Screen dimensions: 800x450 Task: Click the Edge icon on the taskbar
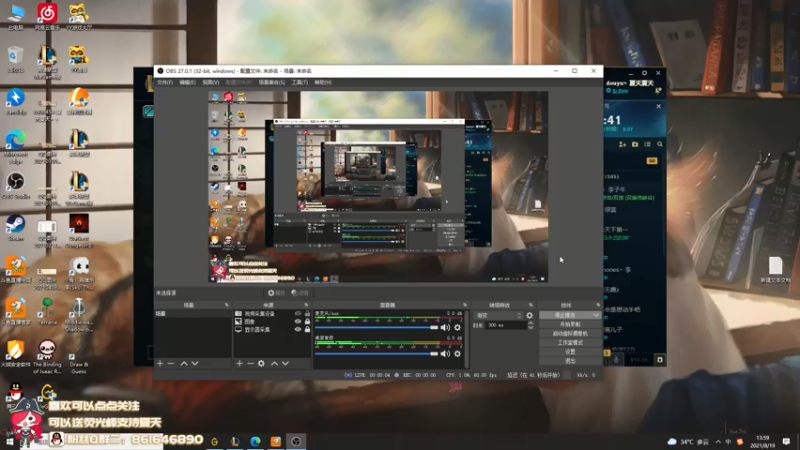tap(255, 441)
